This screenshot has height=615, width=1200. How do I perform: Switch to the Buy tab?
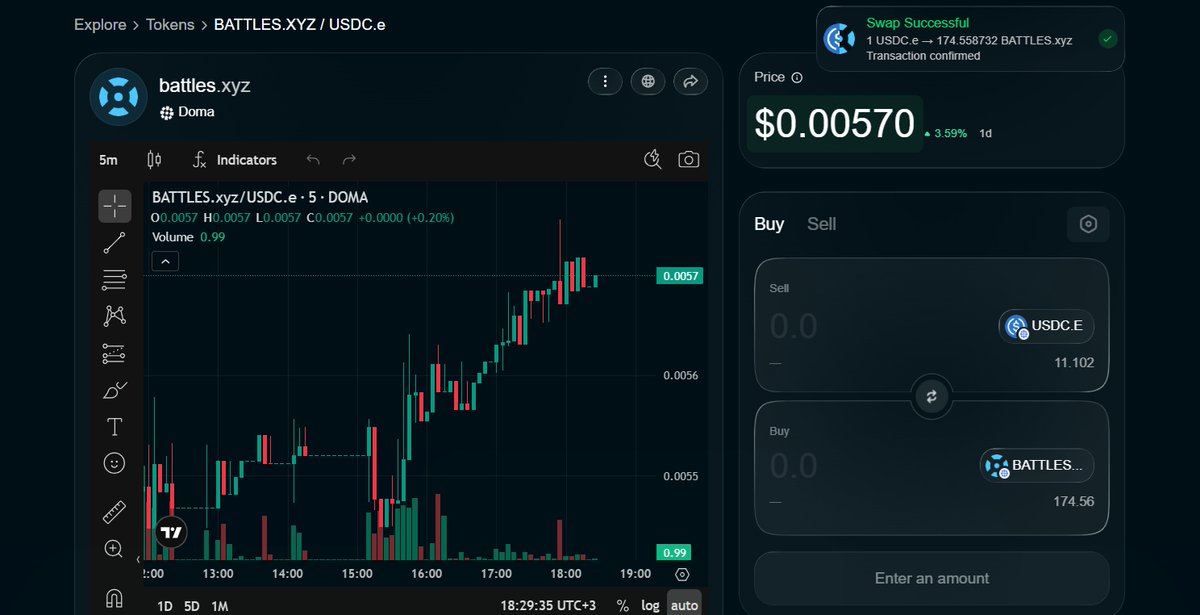(769, 224)
